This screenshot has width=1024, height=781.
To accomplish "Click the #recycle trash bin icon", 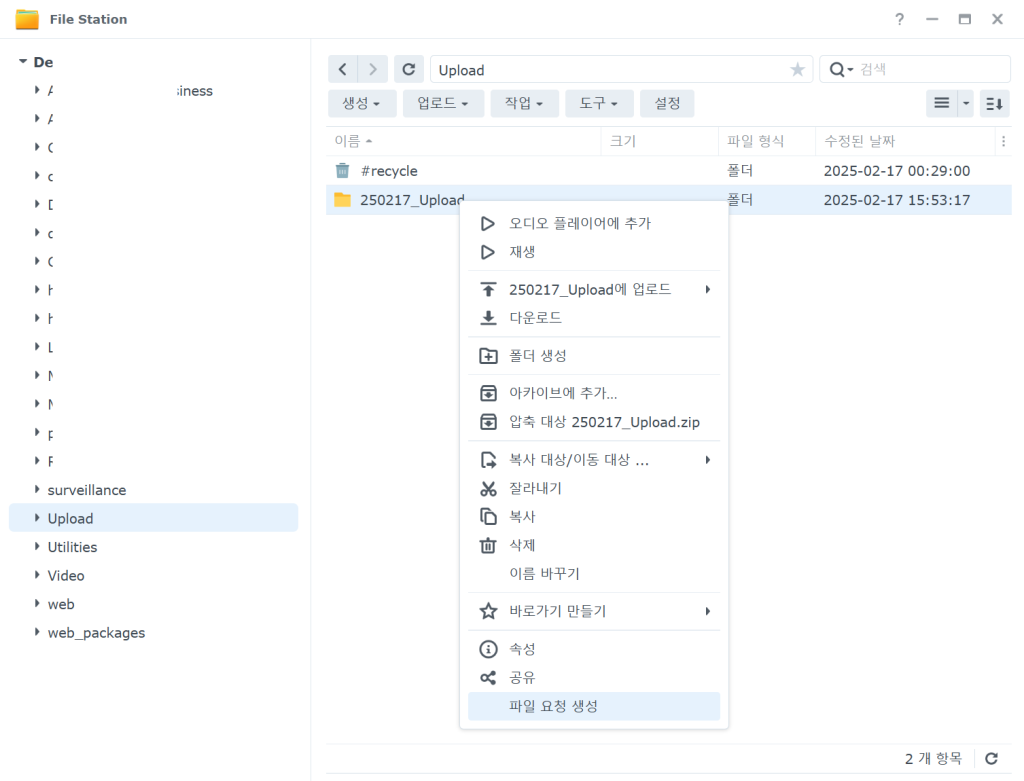I will coord(342,170).
